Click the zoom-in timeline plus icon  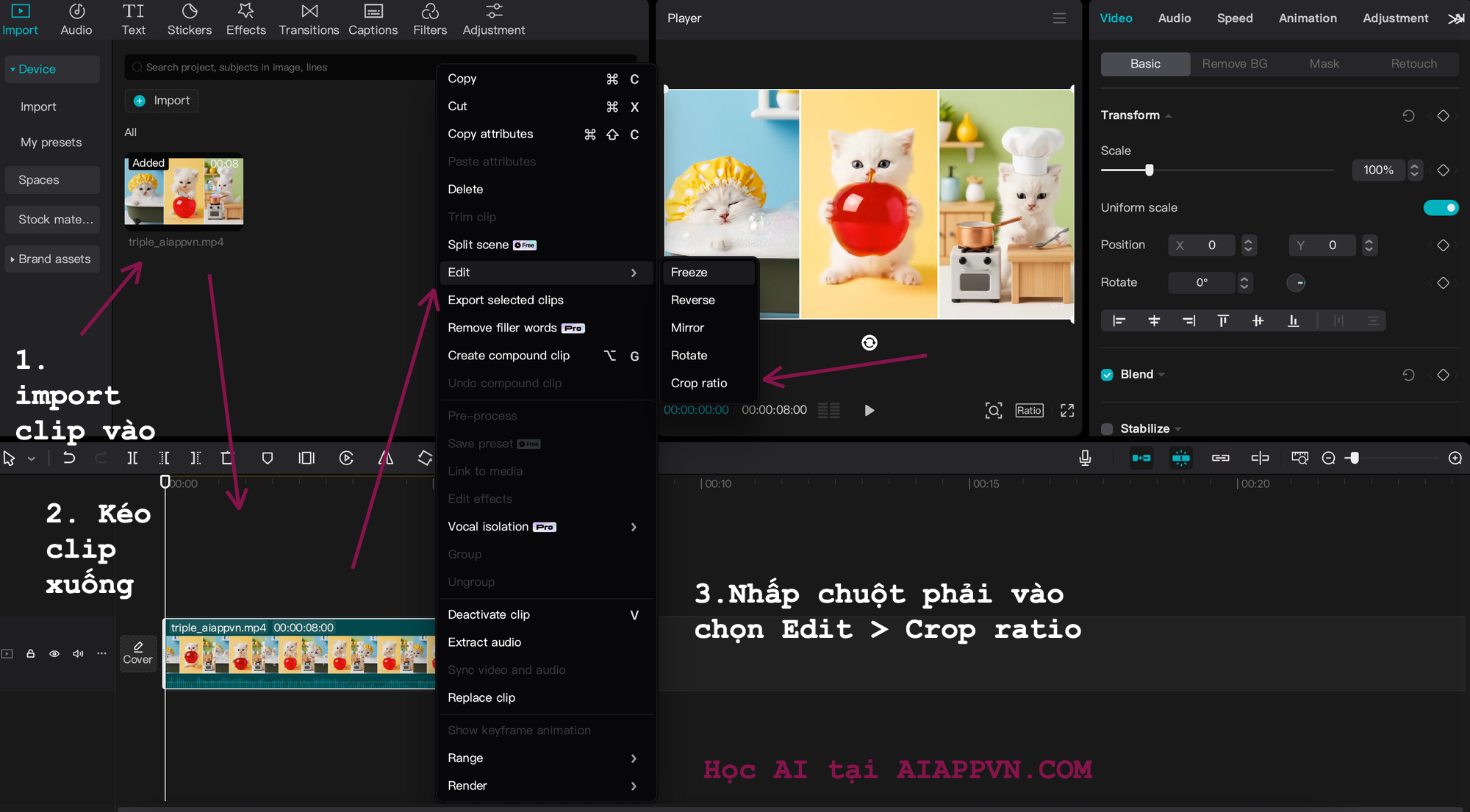pyautogui.click(x=1455, y=458)
